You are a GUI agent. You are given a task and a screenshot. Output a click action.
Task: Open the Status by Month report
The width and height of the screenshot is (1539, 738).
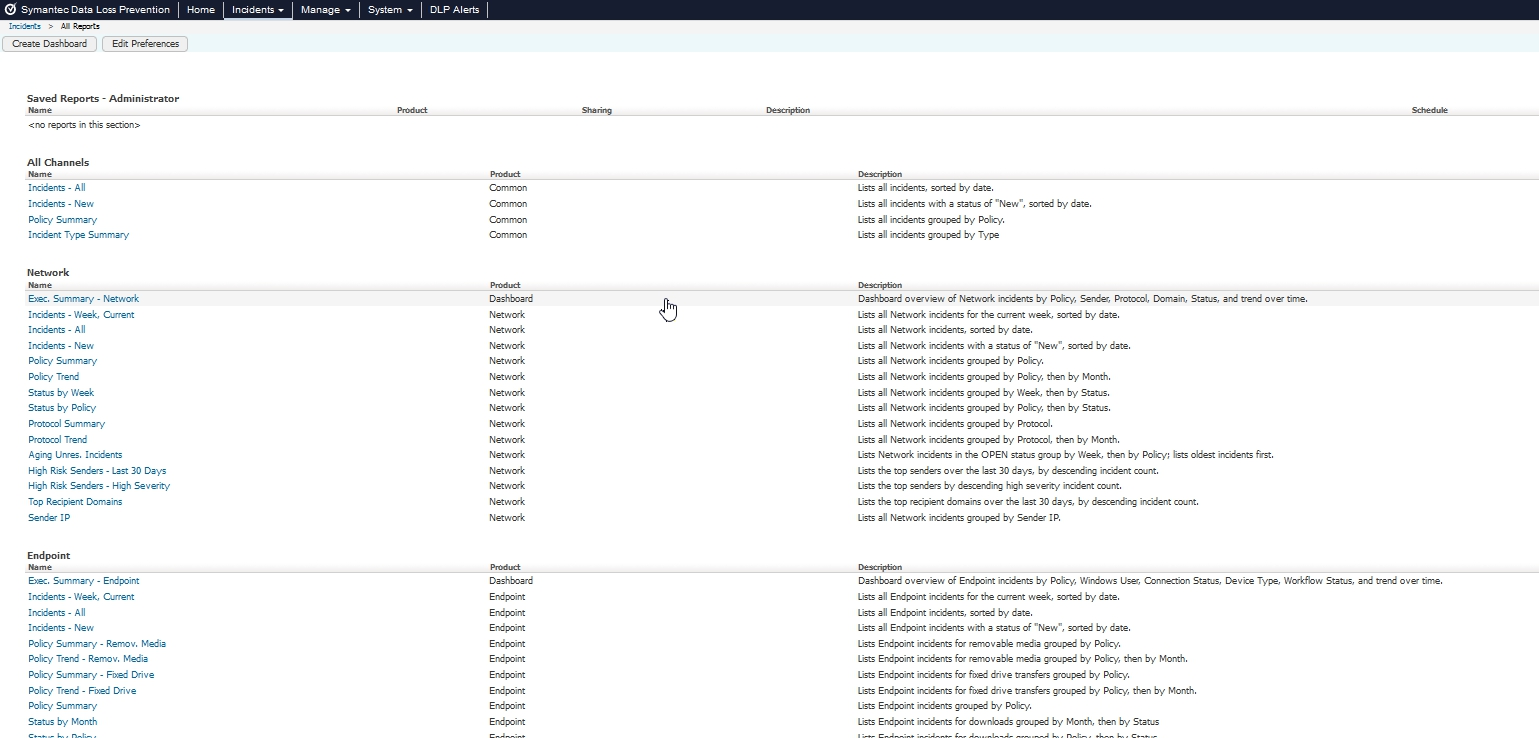click(x=63, y=722)
